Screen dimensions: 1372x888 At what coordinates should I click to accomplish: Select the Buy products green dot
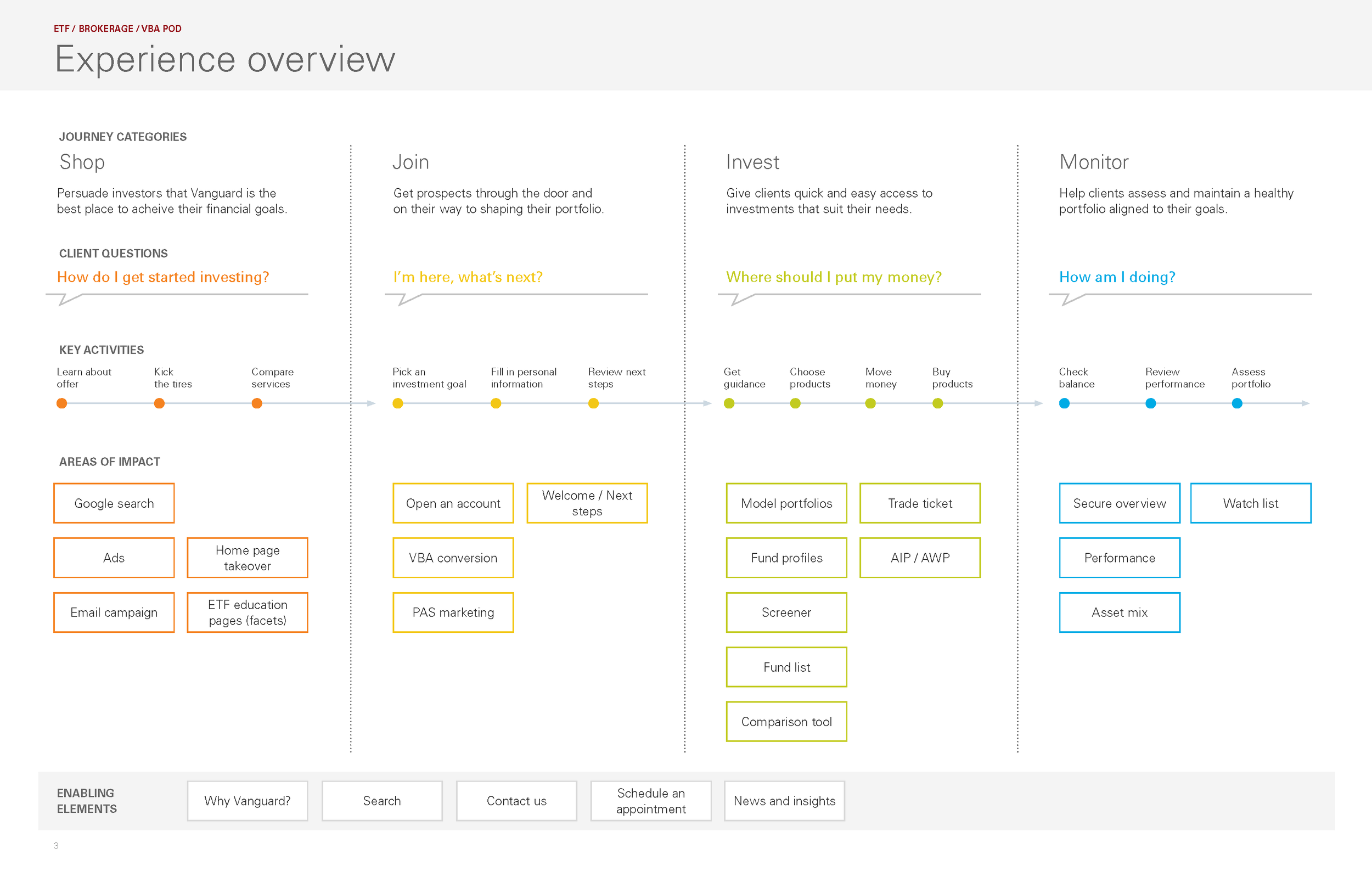pos(938,403)
